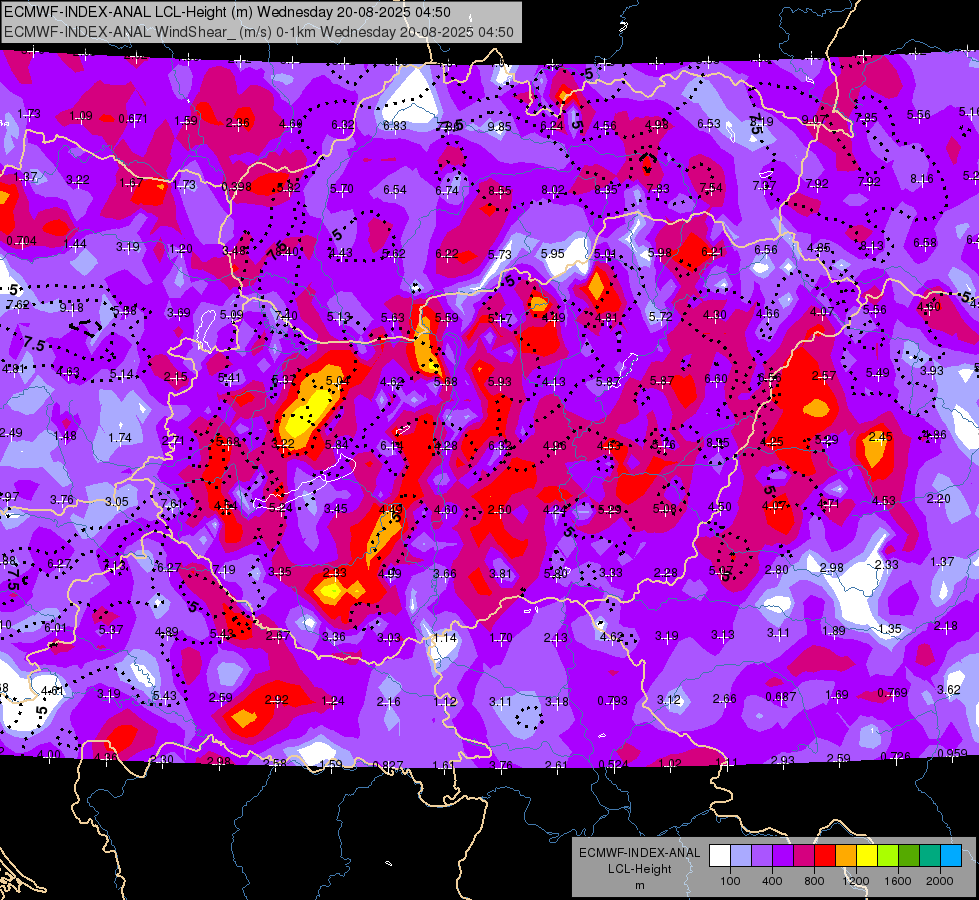Click the light purple legend swatch before 400
The width and height of the screenshot is (979, 900).
[762, 856]
